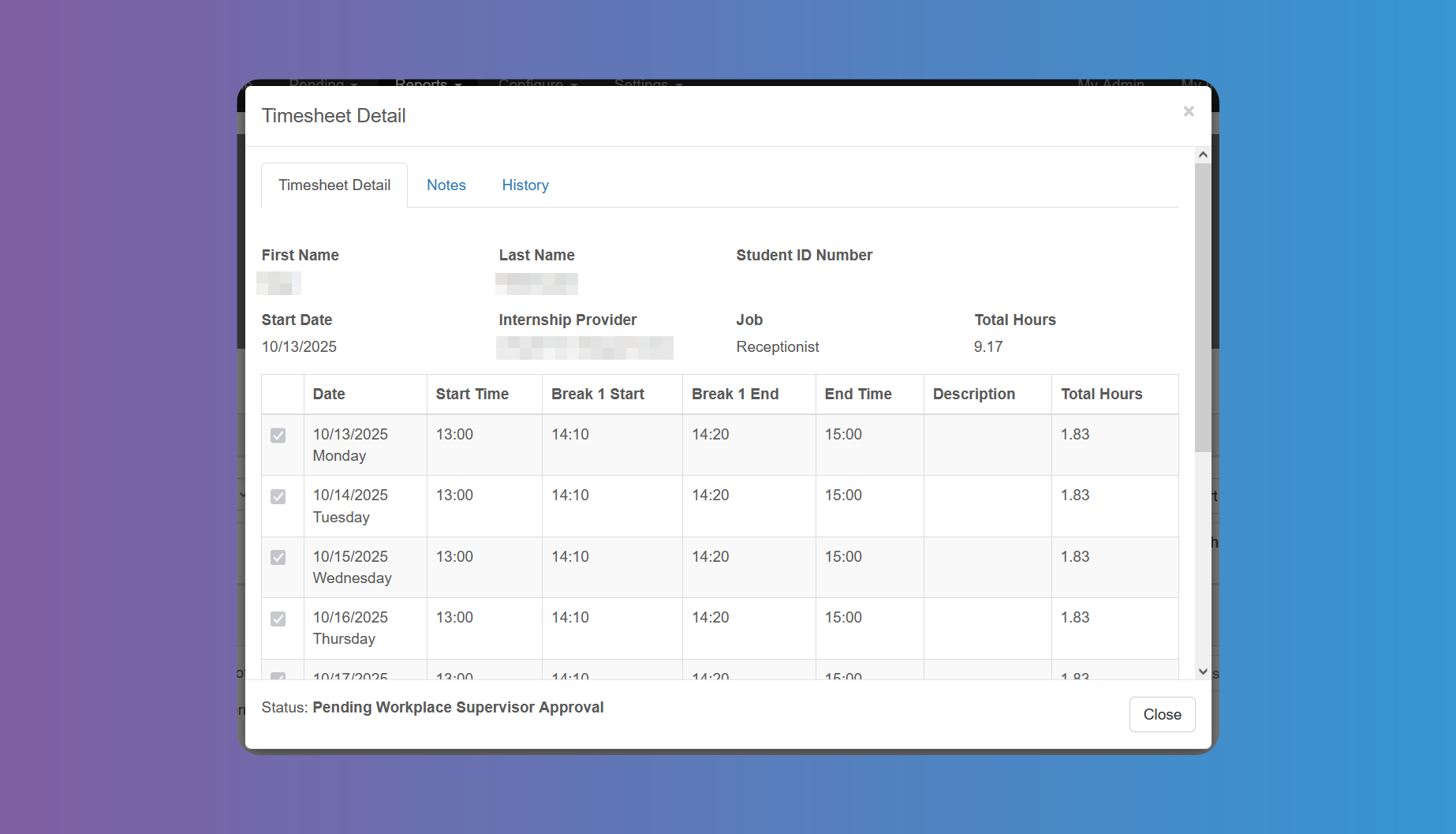Click the Student ID Number label
Screen dimensions: 1456x834
[805, 255]
